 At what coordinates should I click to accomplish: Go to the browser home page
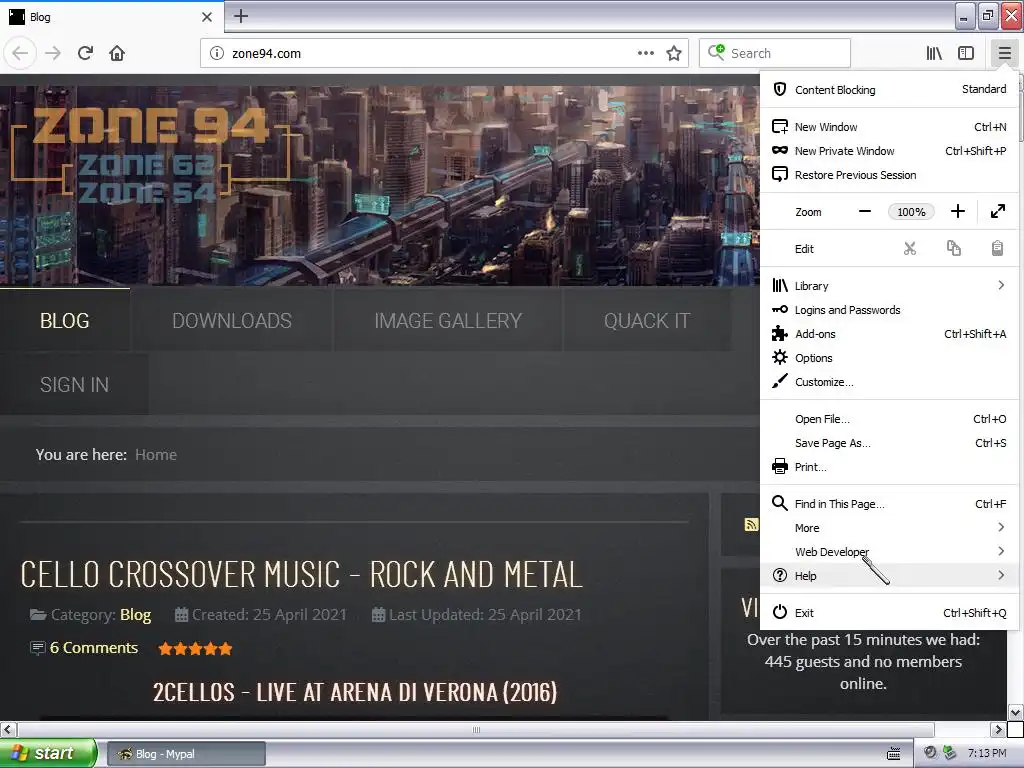[x=117, y=53]
